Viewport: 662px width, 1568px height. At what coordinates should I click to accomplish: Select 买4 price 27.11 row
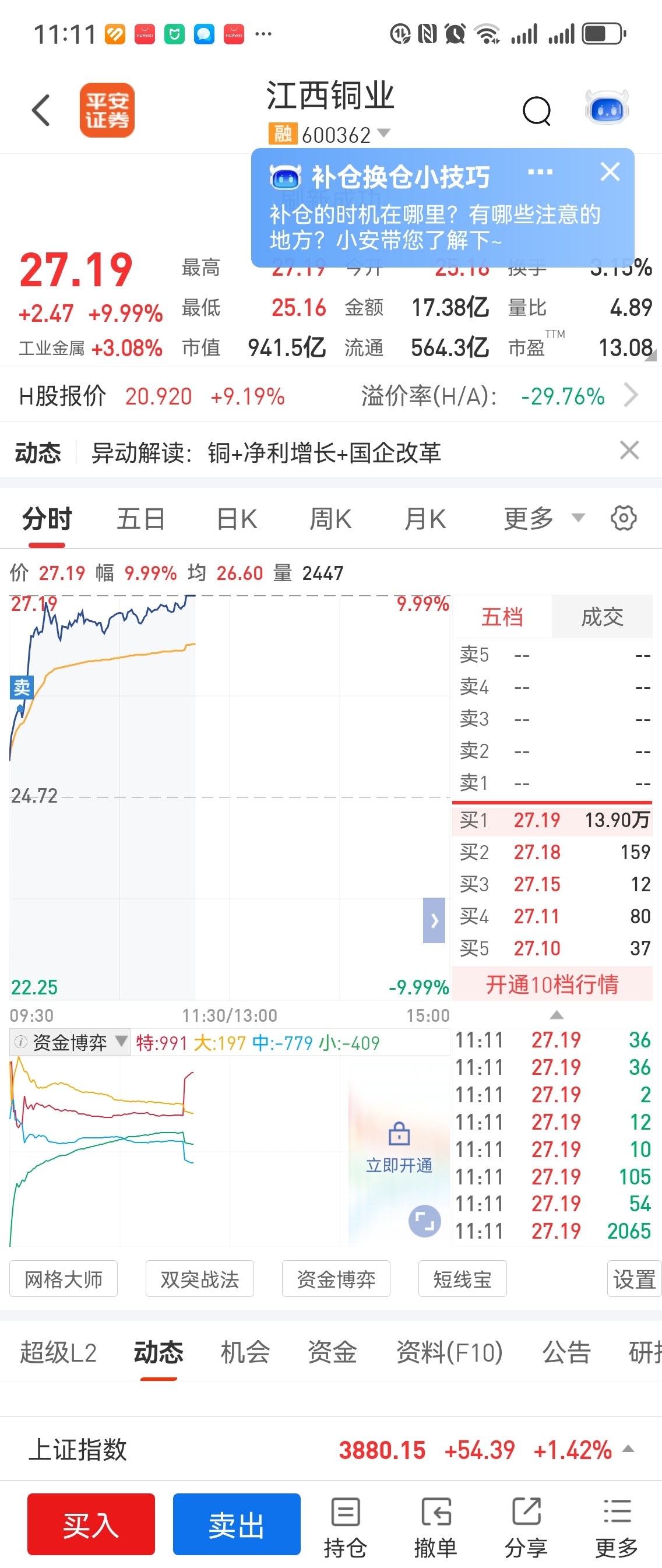552,916
